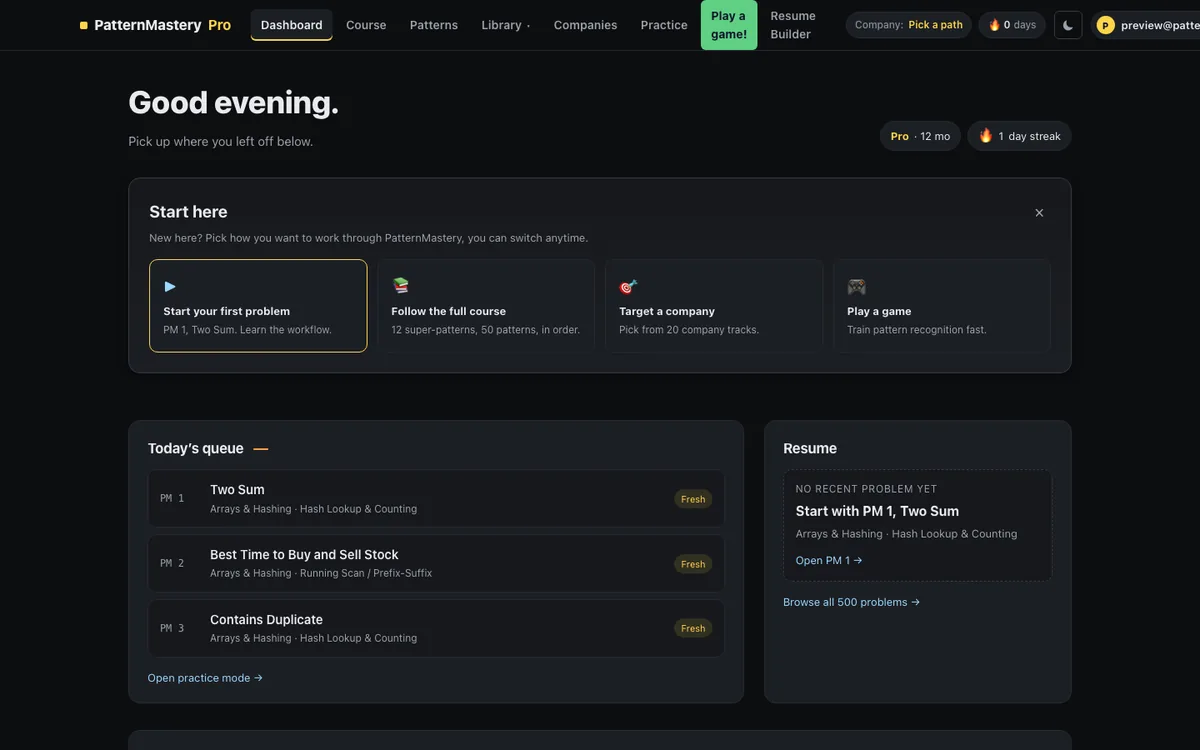Open the Contains Duplicate queue item
Screen dimensions: 1200x750
coord(436,628)
